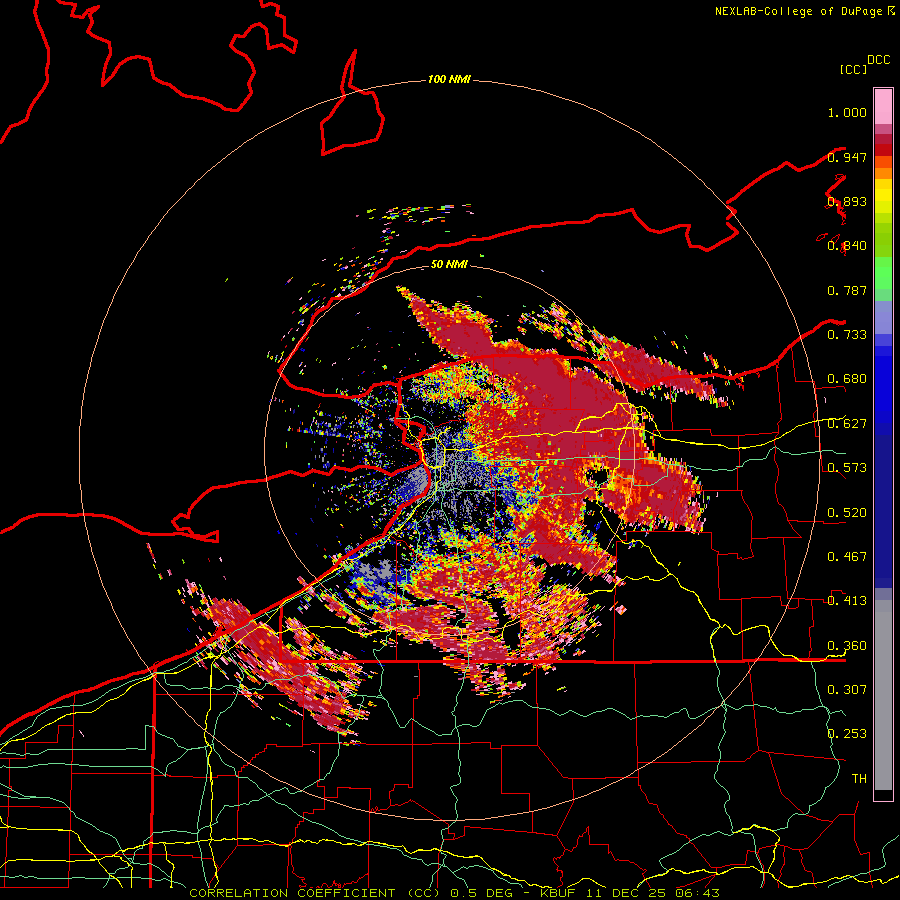Select the 0.520 scale value
This screenshot has height=900, width=900.
coord(847,512)
